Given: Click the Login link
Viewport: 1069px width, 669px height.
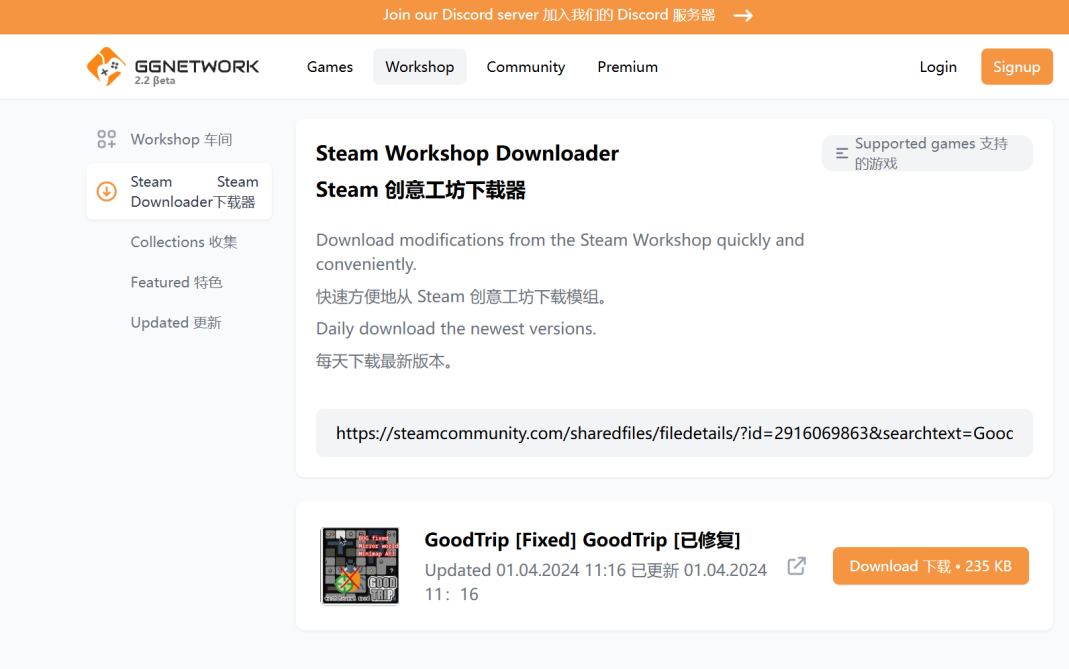Looking at the screenshot, I should point(938,67).
